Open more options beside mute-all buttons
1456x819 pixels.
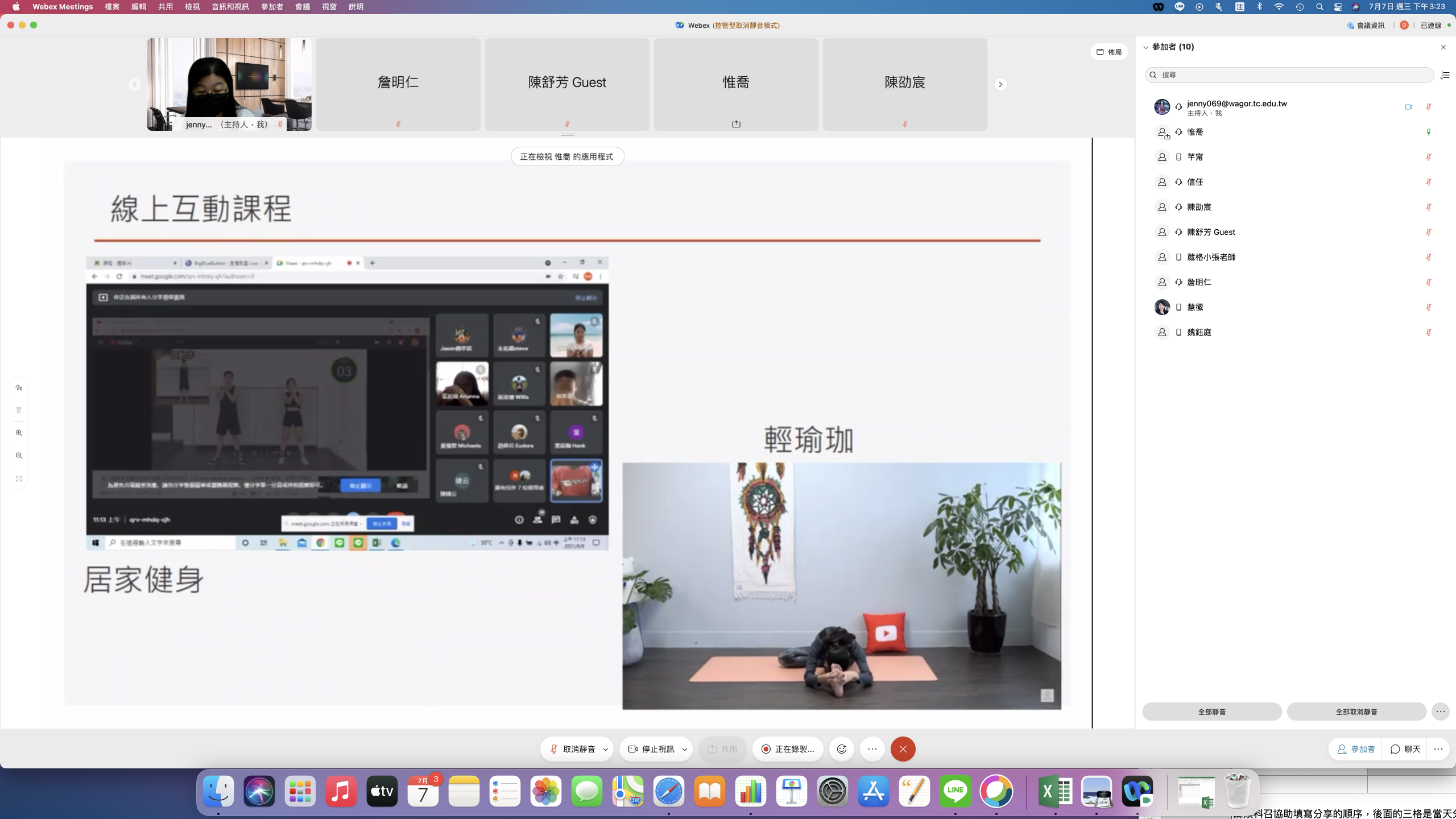click(1440, 712)
